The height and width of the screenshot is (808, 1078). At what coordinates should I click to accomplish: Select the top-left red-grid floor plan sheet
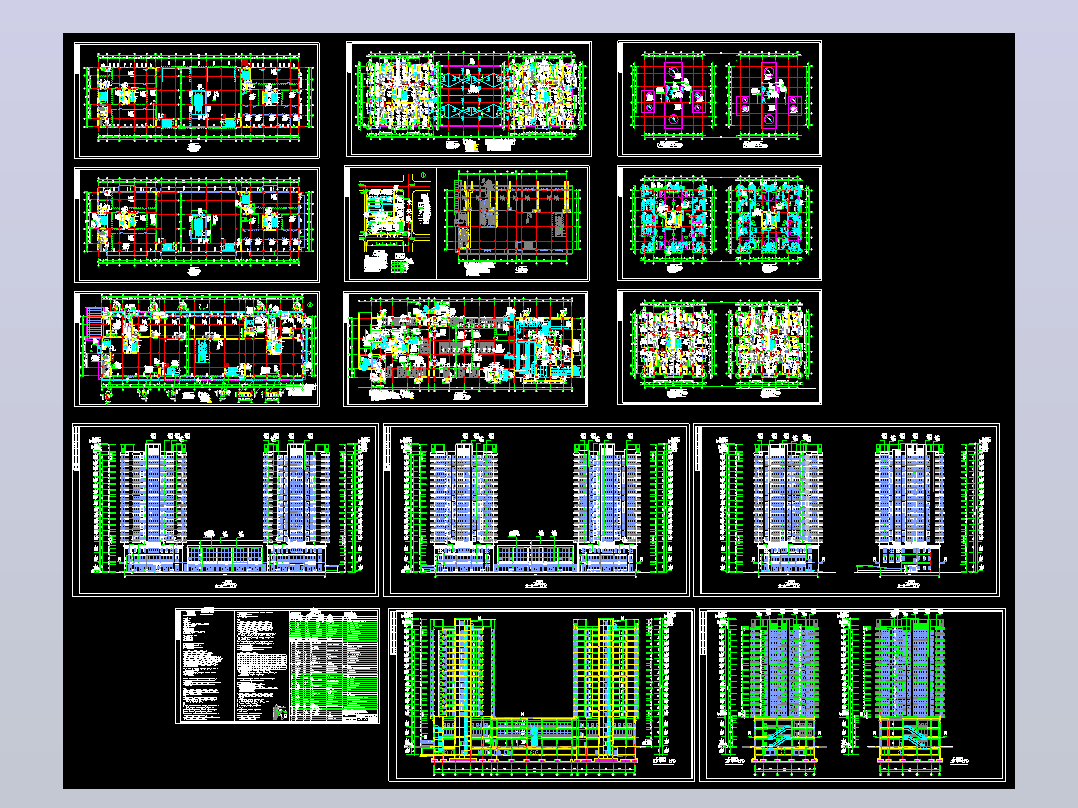(x=197, y=100)
